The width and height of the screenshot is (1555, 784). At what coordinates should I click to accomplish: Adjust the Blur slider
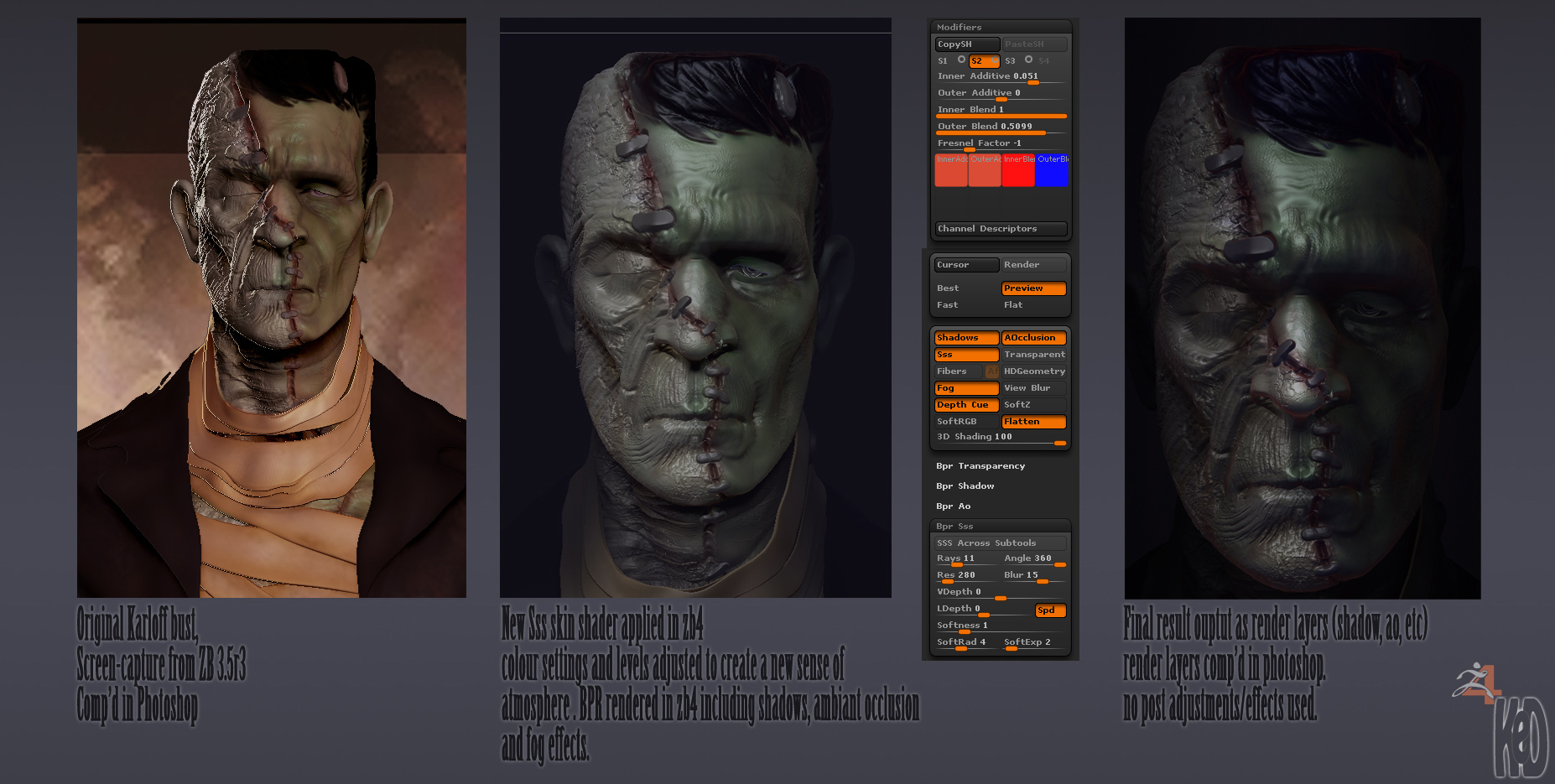click(1034, 576)
